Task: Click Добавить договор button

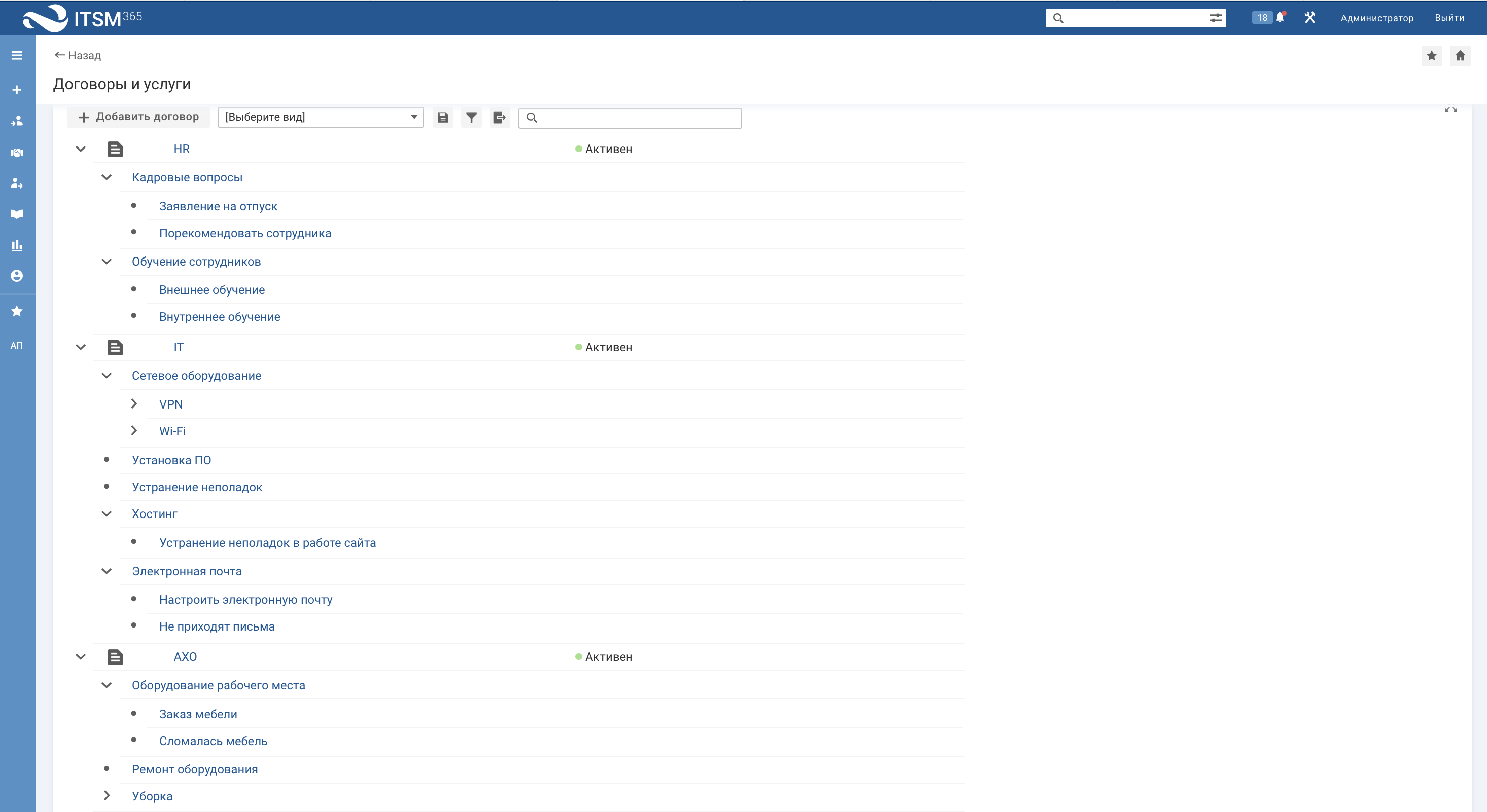Action: click(138, 117)
